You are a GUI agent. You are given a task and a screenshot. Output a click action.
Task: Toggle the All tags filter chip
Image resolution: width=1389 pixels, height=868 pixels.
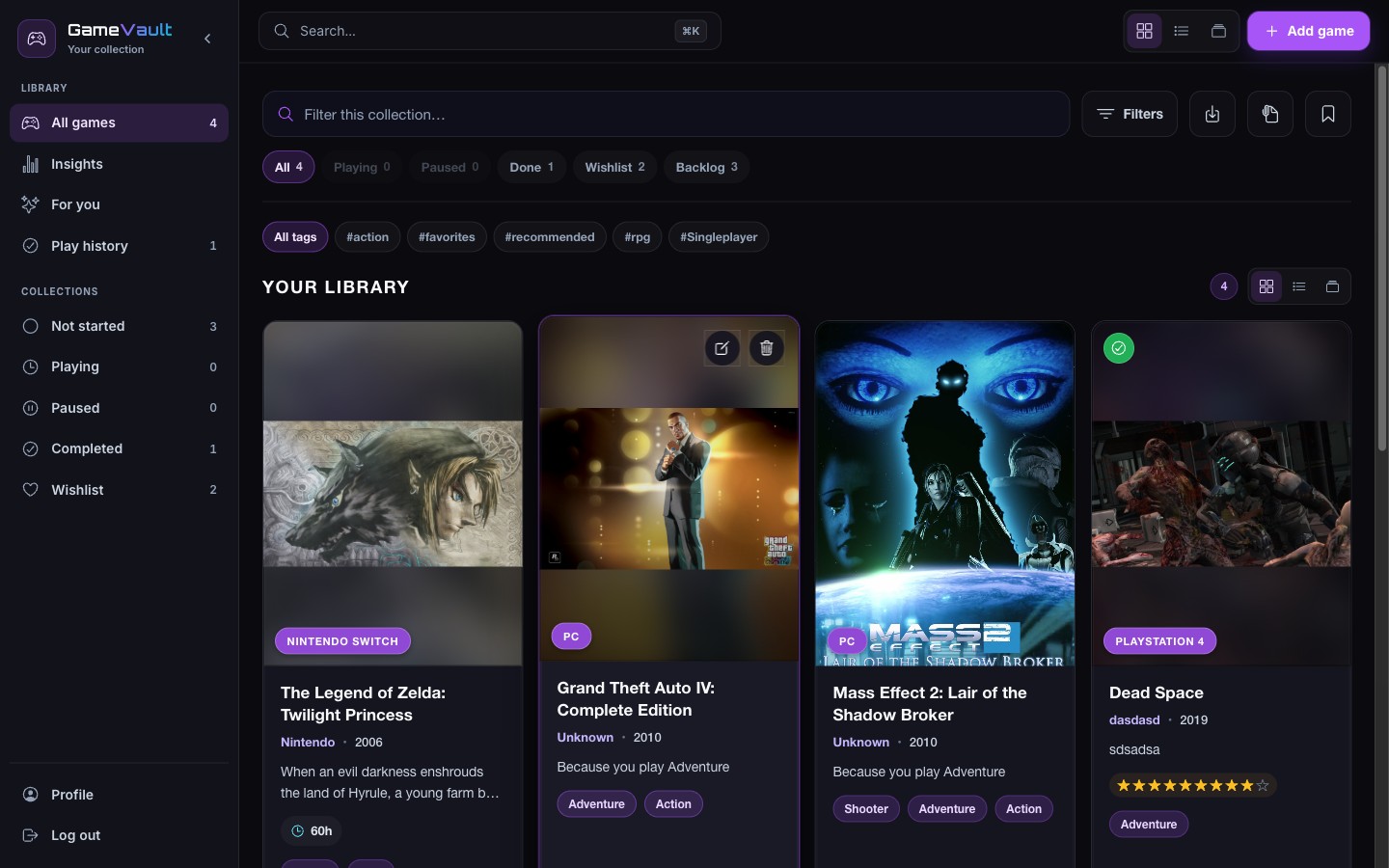[295, 237]
